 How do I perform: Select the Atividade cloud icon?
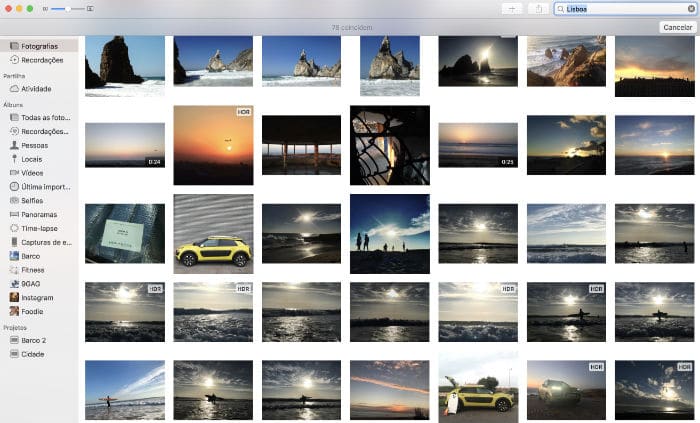tap(14, 89)
